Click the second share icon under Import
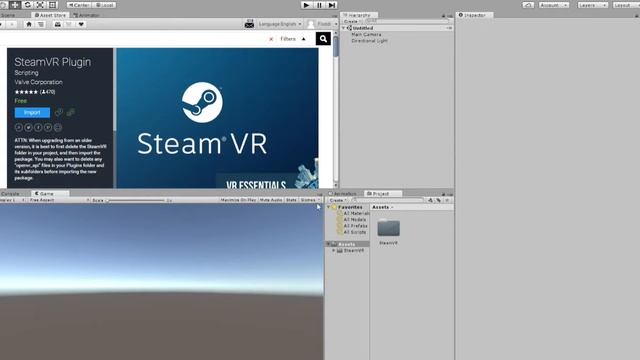Screen dimensions: 640x360 pyautogui.click(x=29, y=128)
